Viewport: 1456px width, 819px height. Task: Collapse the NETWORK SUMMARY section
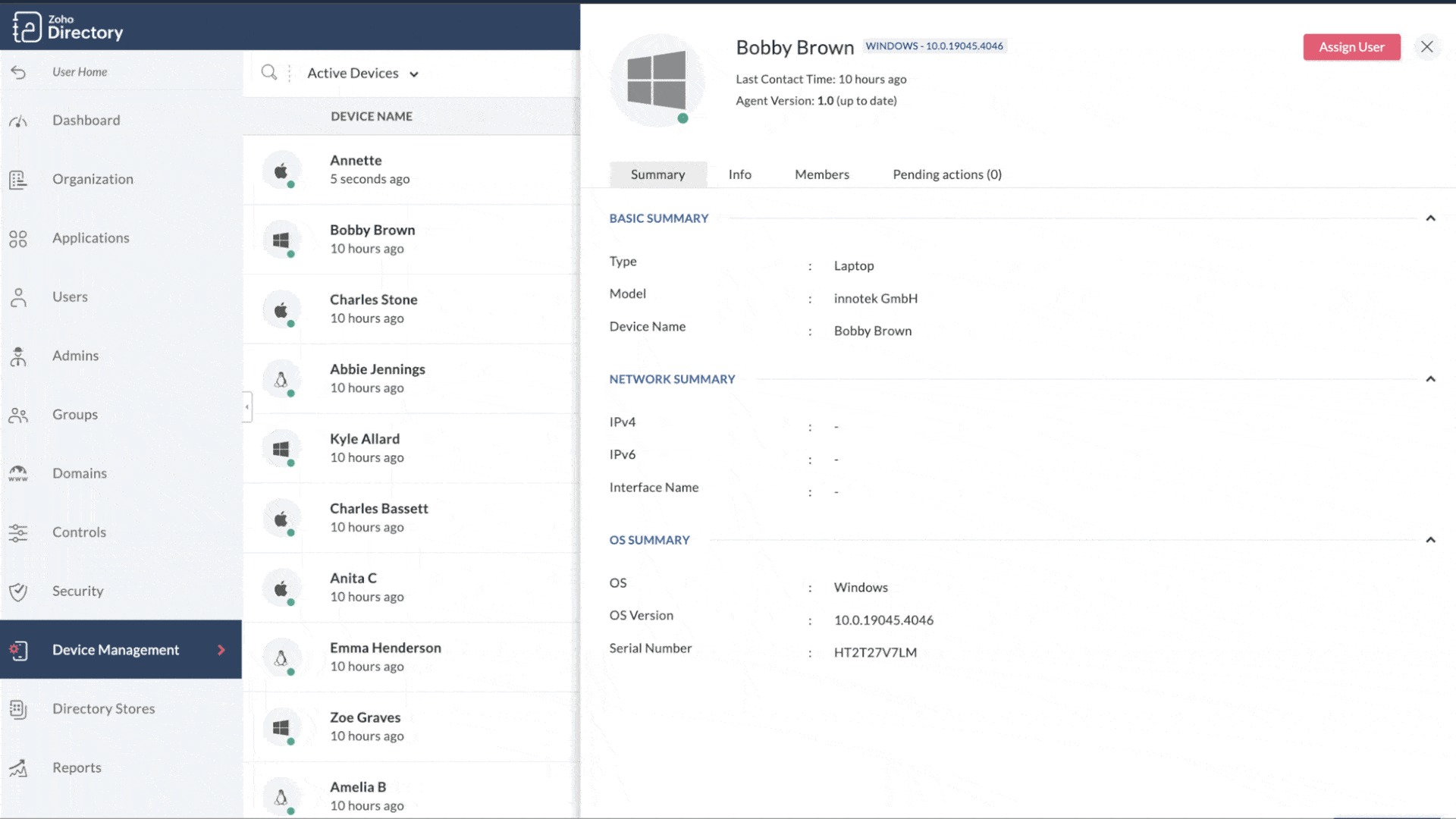pos(1431,379)
